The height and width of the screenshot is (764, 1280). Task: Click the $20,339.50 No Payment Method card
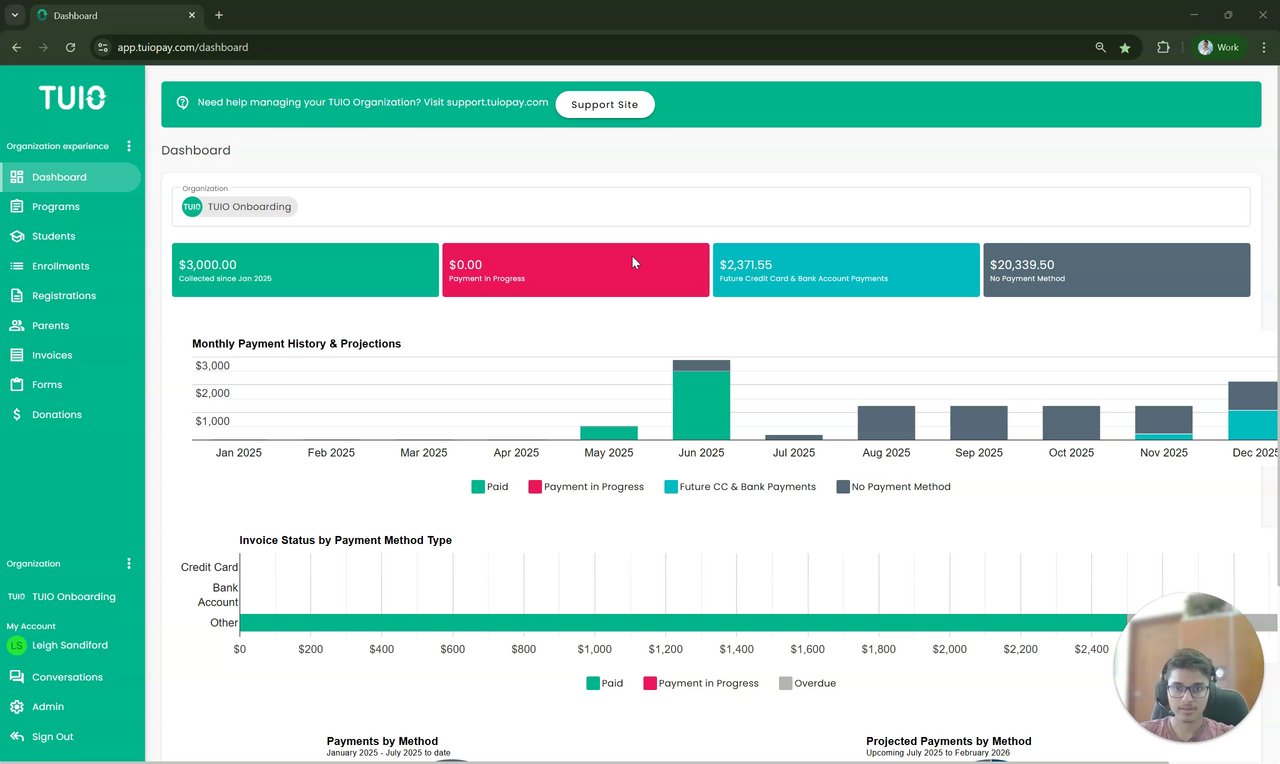point(1117,270)
